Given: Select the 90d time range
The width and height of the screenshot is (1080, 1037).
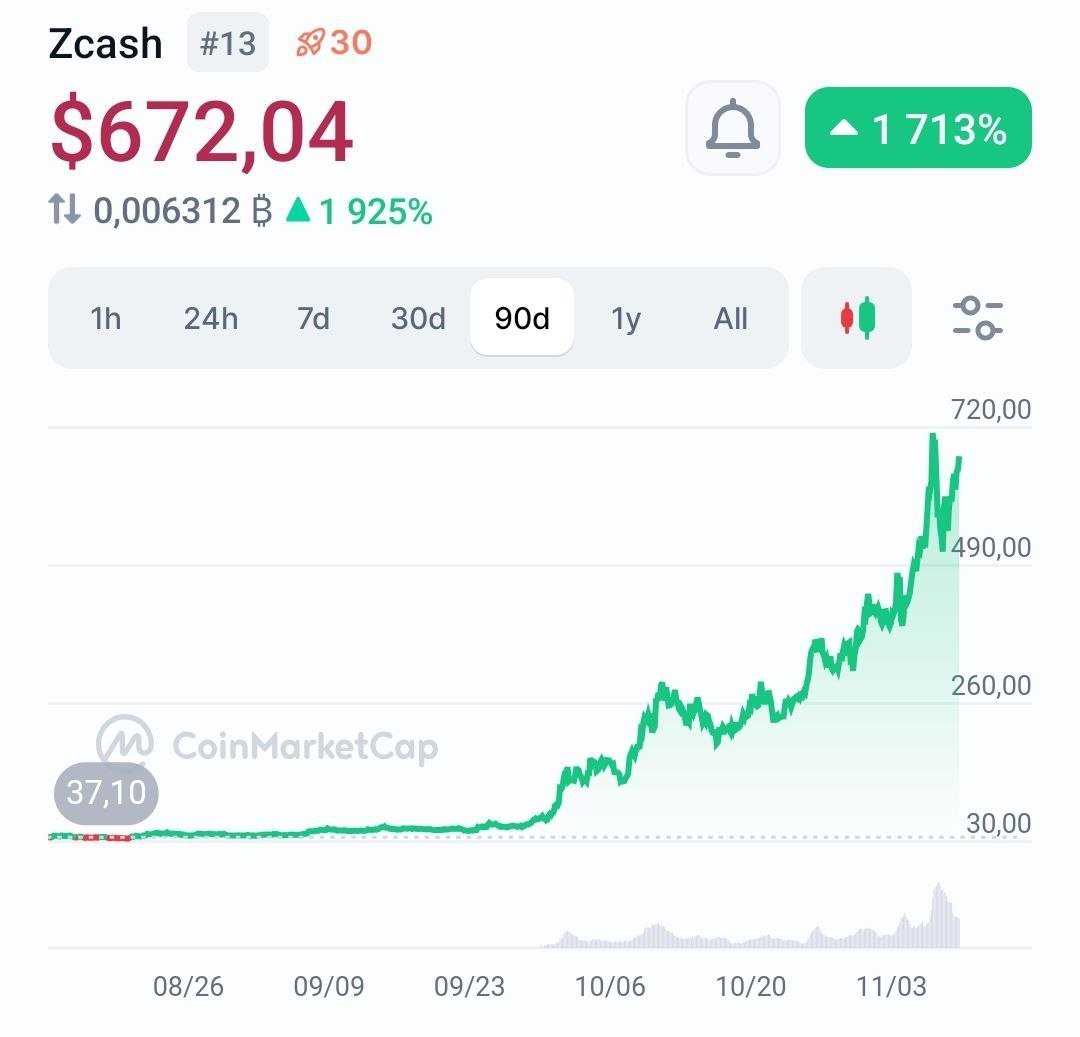Looking at the screenshot, I should (522, 318).
